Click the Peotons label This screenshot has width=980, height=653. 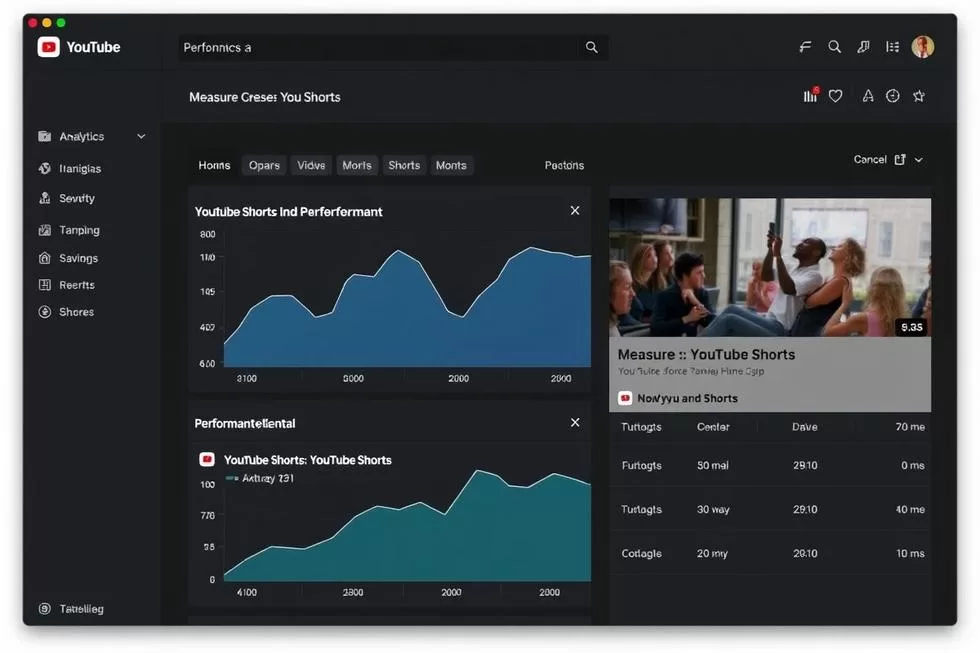(x=564, y=166)
